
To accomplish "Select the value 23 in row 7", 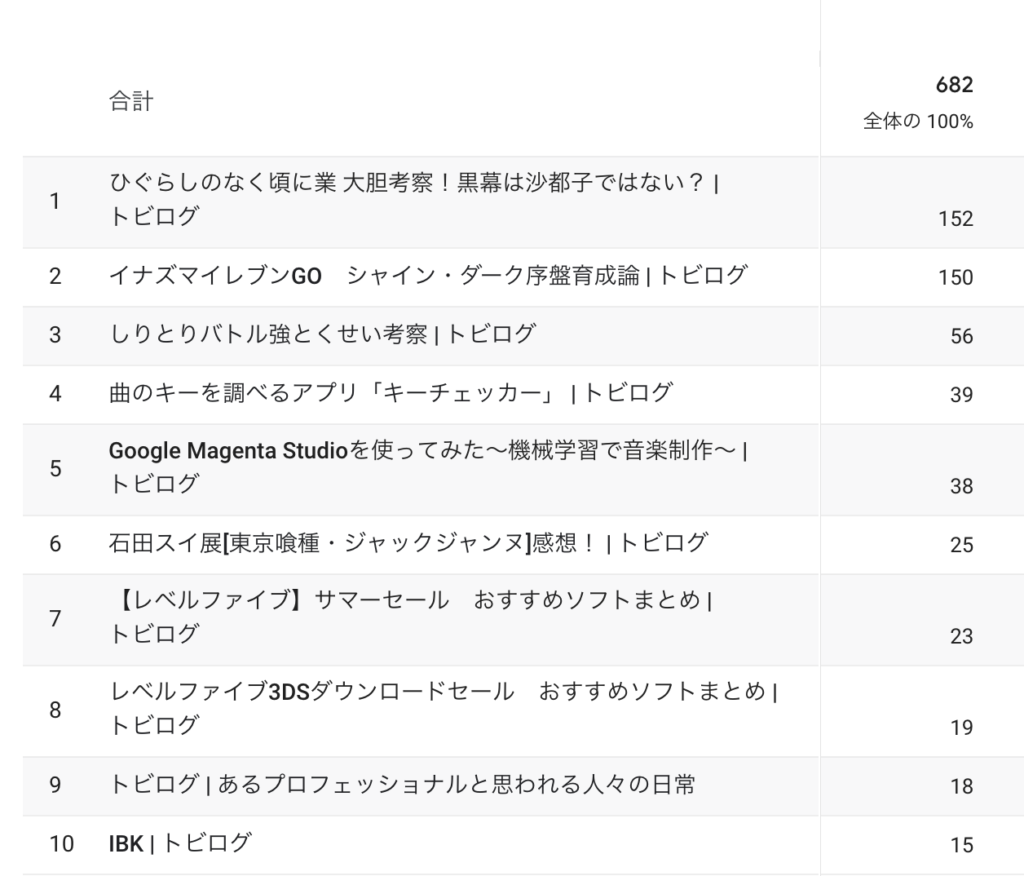I will [x=961, y=636].
